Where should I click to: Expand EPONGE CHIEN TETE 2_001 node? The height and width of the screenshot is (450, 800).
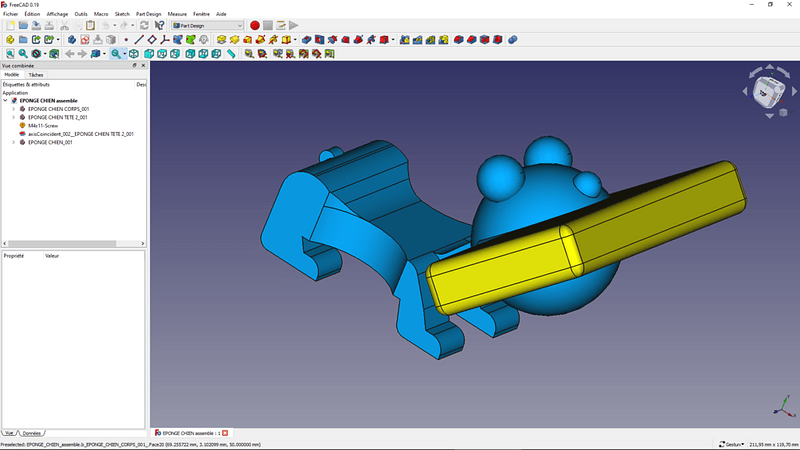pyautogui.click(x=14, y=117)
